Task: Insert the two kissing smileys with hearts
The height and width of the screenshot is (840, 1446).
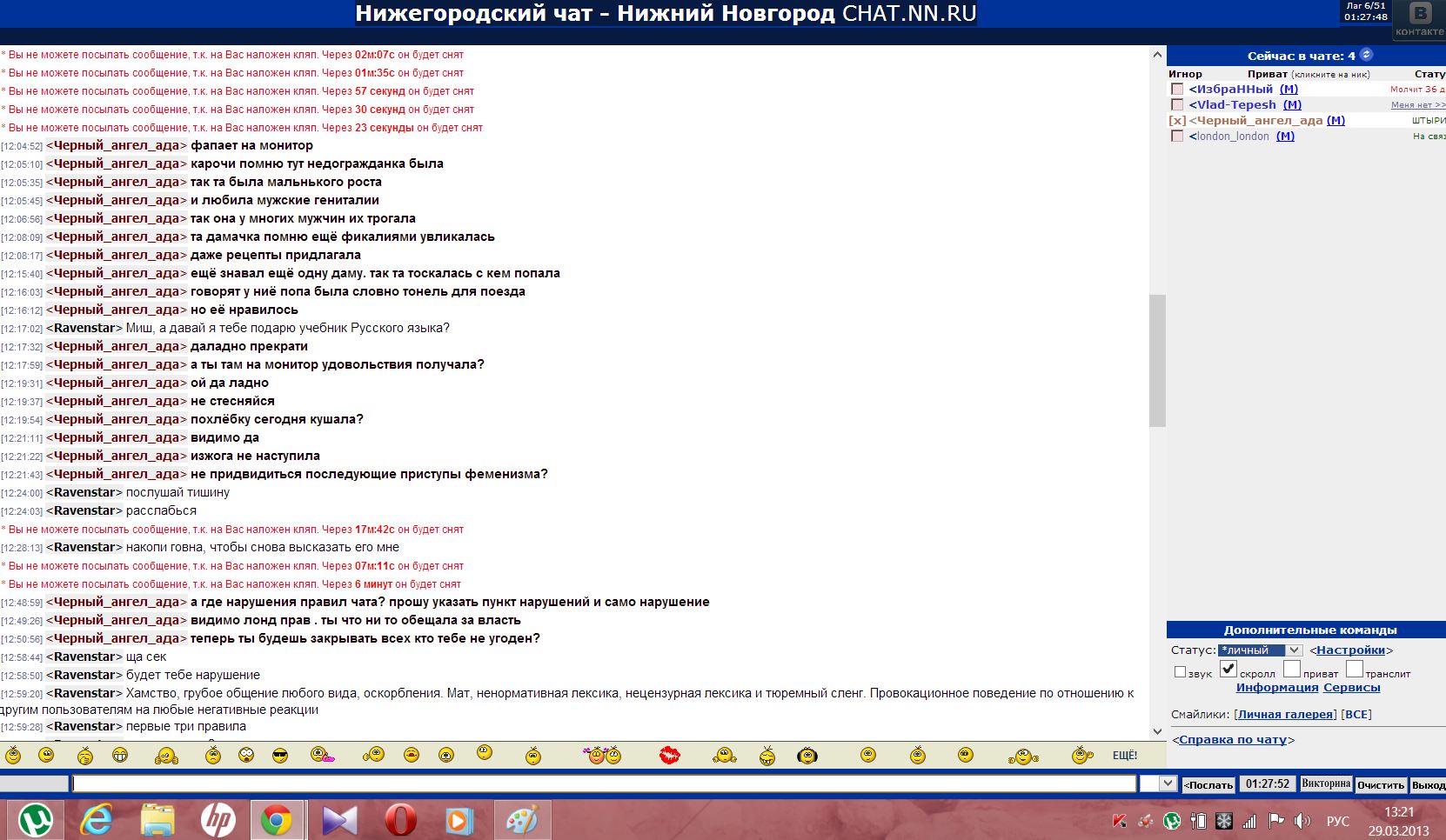Action: [x=604, y=755]
